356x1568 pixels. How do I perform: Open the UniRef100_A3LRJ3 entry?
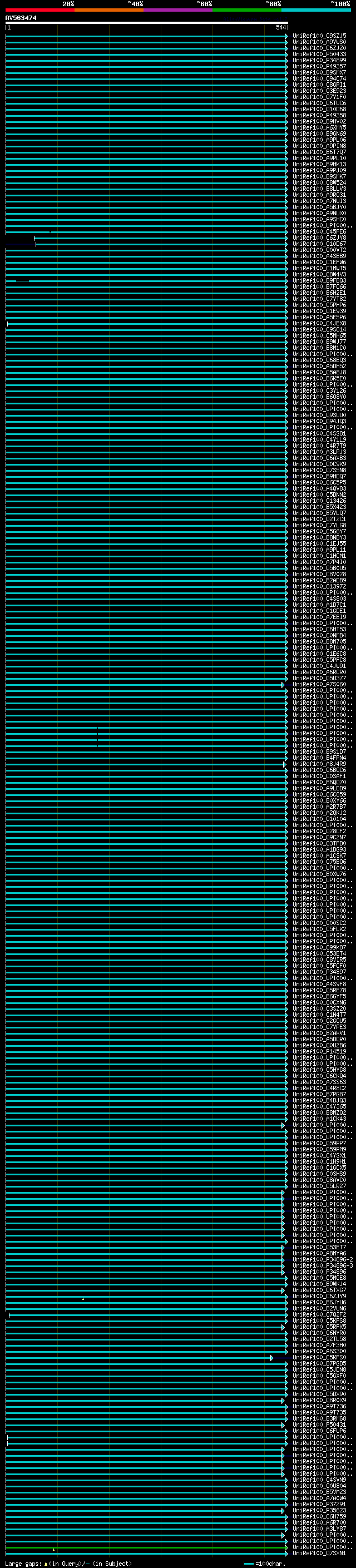click(x=319, y=452)
